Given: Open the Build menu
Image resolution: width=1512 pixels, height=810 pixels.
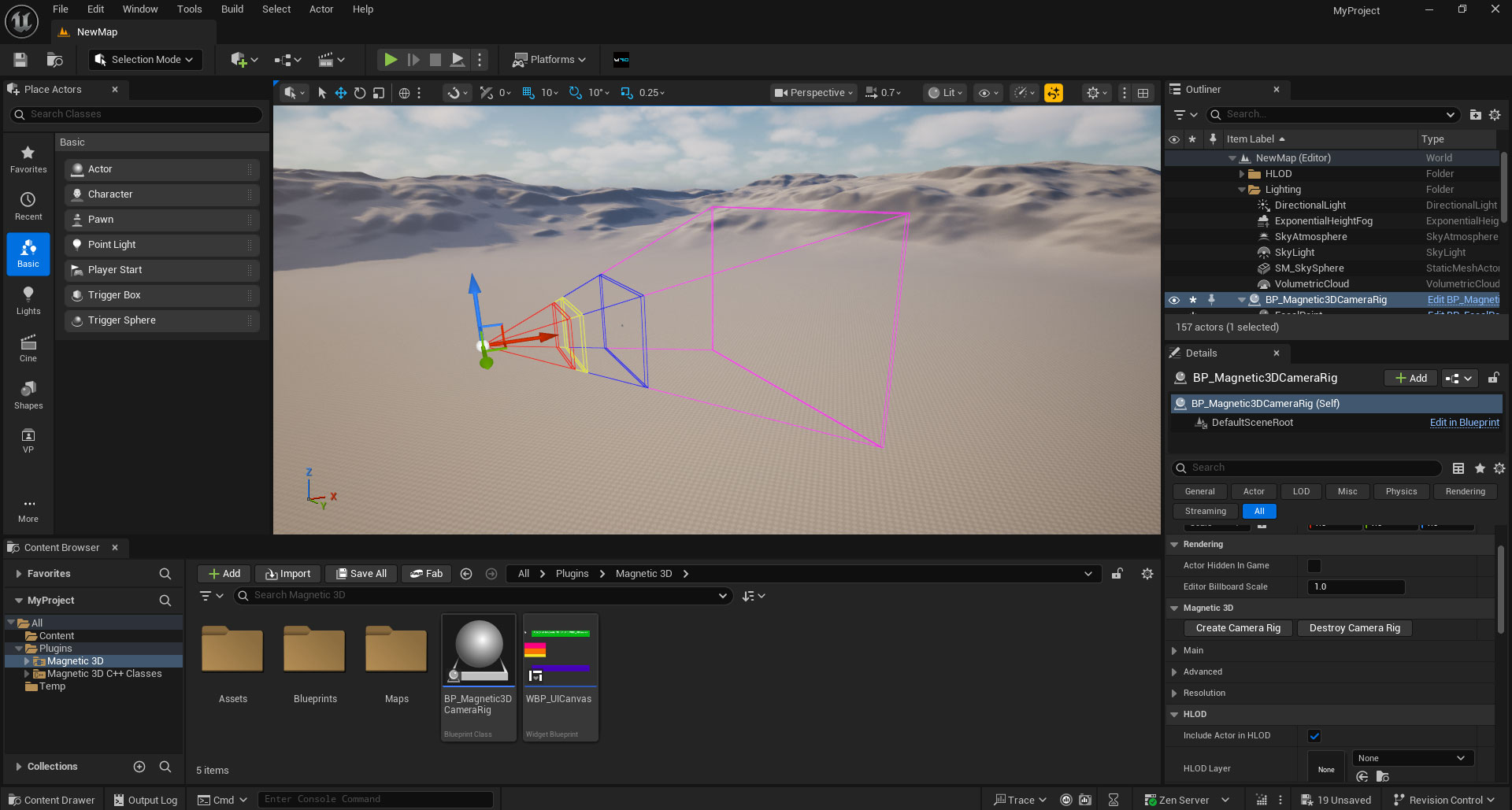Looking at the screenshot, I should point(232,9).
